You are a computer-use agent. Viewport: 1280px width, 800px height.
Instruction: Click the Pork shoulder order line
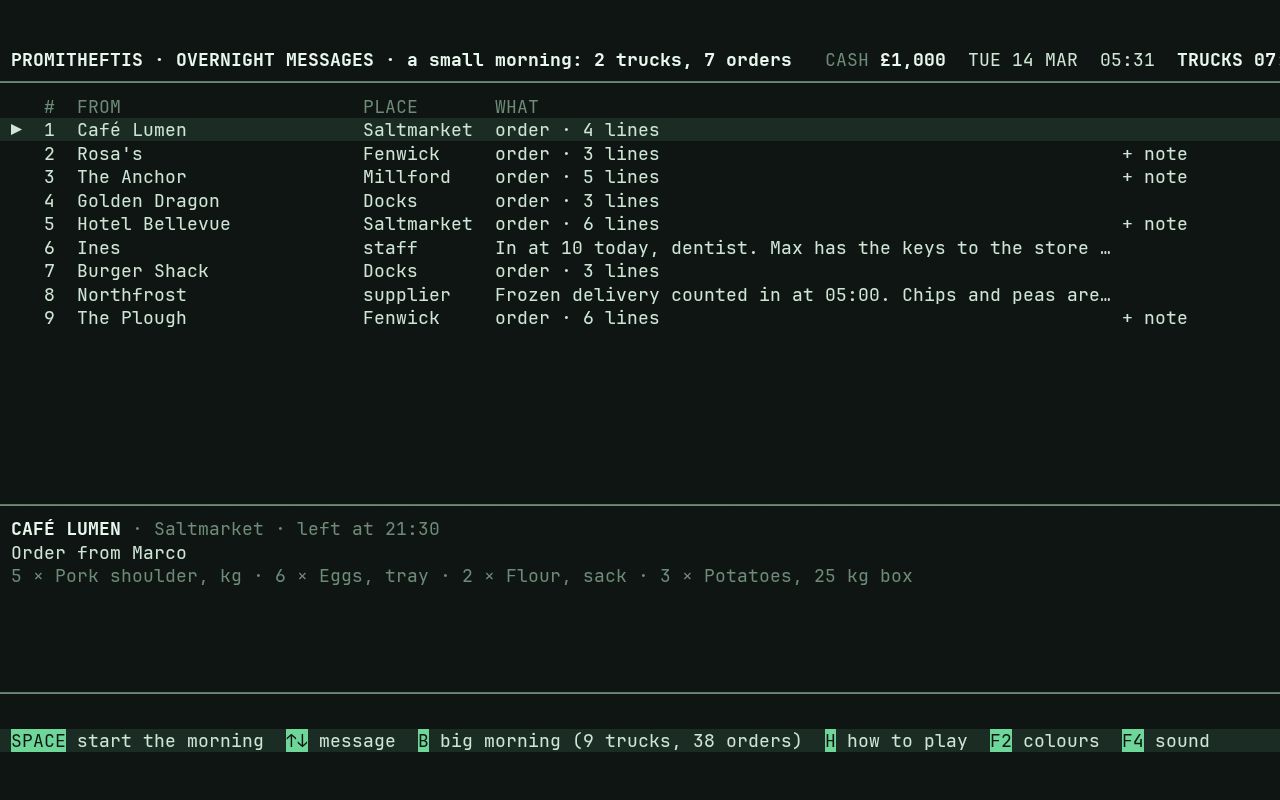click(x=126, y=576)
